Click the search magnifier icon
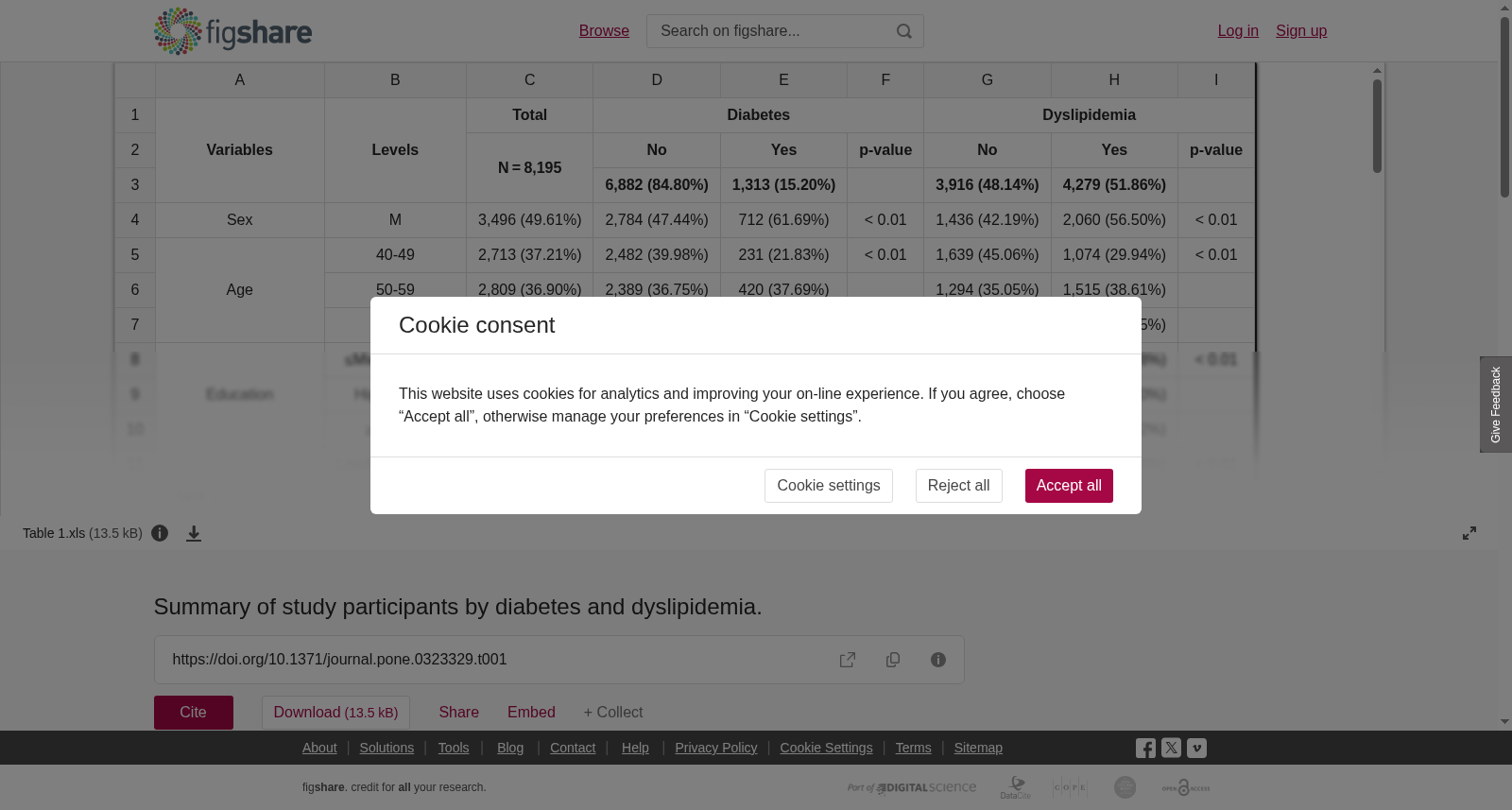This screenshot has width=1512, height=810. [x=904, y=31]
